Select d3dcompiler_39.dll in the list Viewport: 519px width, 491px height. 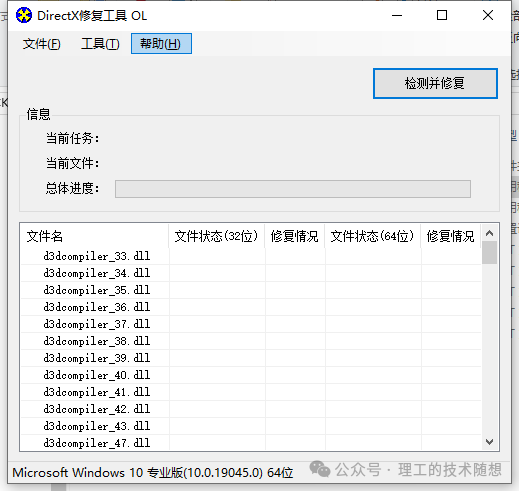(x=97, y=358)
